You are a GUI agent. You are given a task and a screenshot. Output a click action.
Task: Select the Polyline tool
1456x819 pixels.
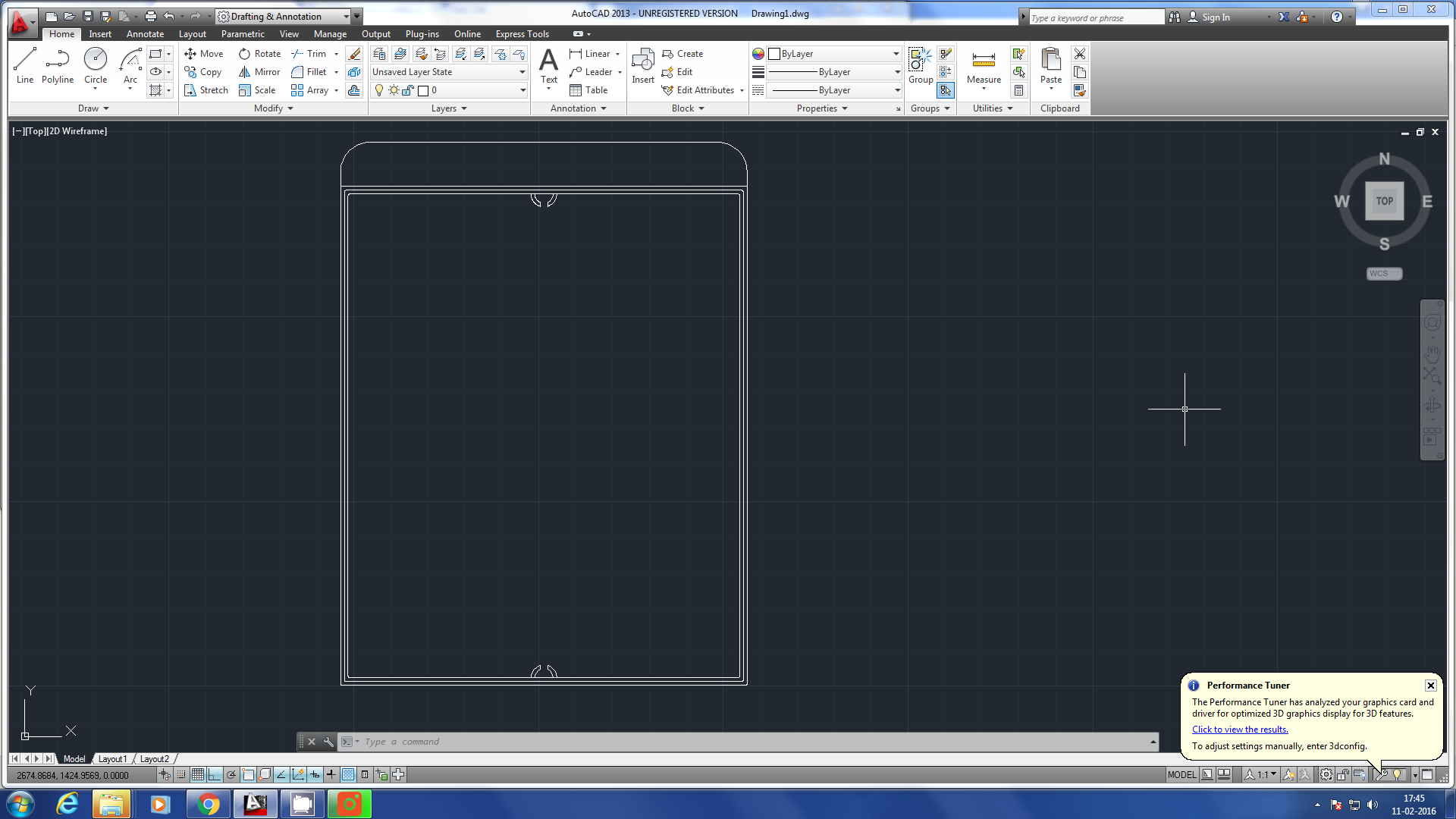[x=58, y=65]
